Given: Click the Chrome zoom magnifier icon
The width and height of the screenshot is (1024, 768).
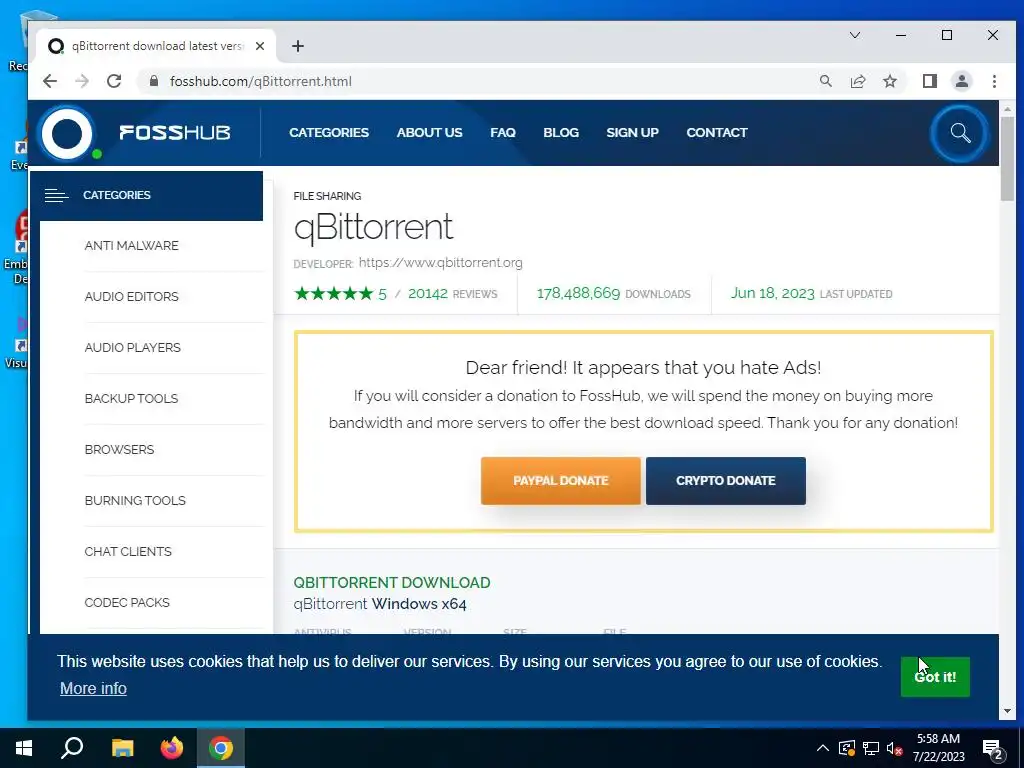Looking at the screenshot, I should pyautogui.click(x=825, y=81).
